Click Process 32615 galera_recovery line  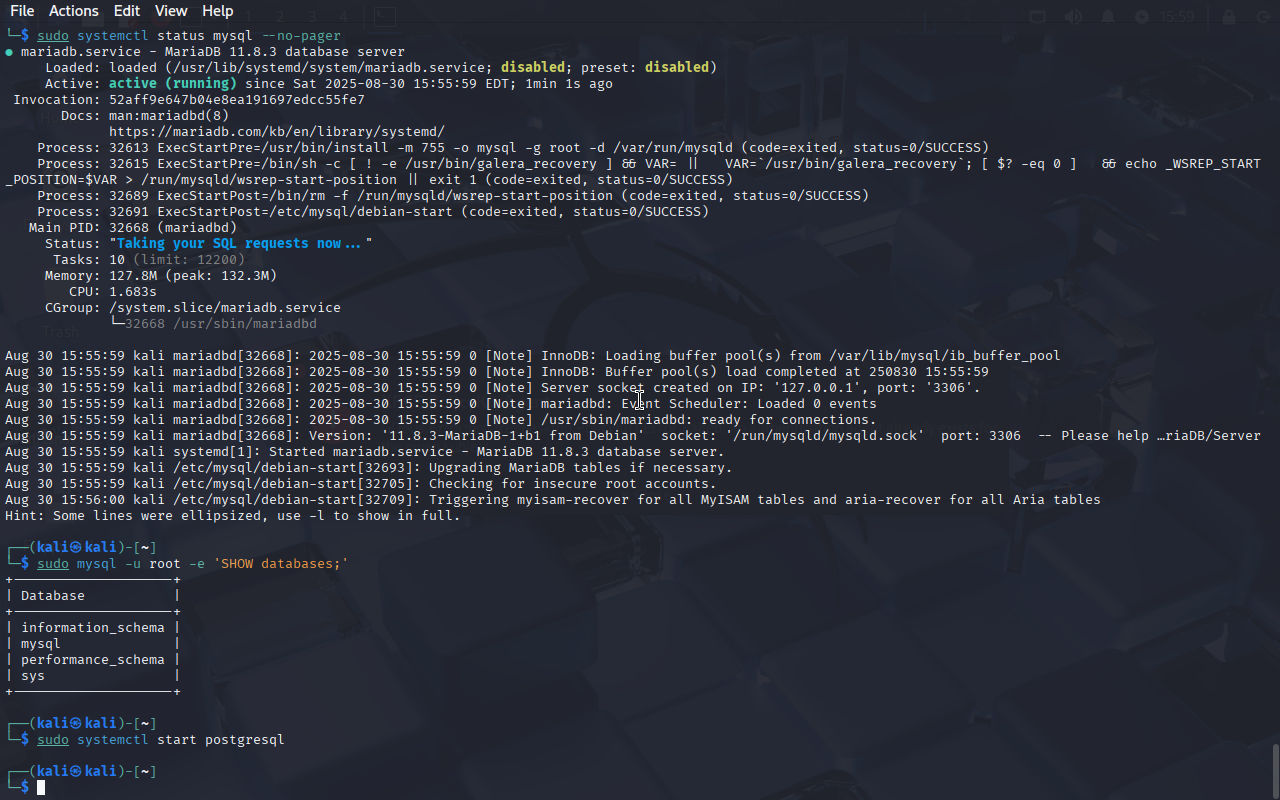pos(633,172)
